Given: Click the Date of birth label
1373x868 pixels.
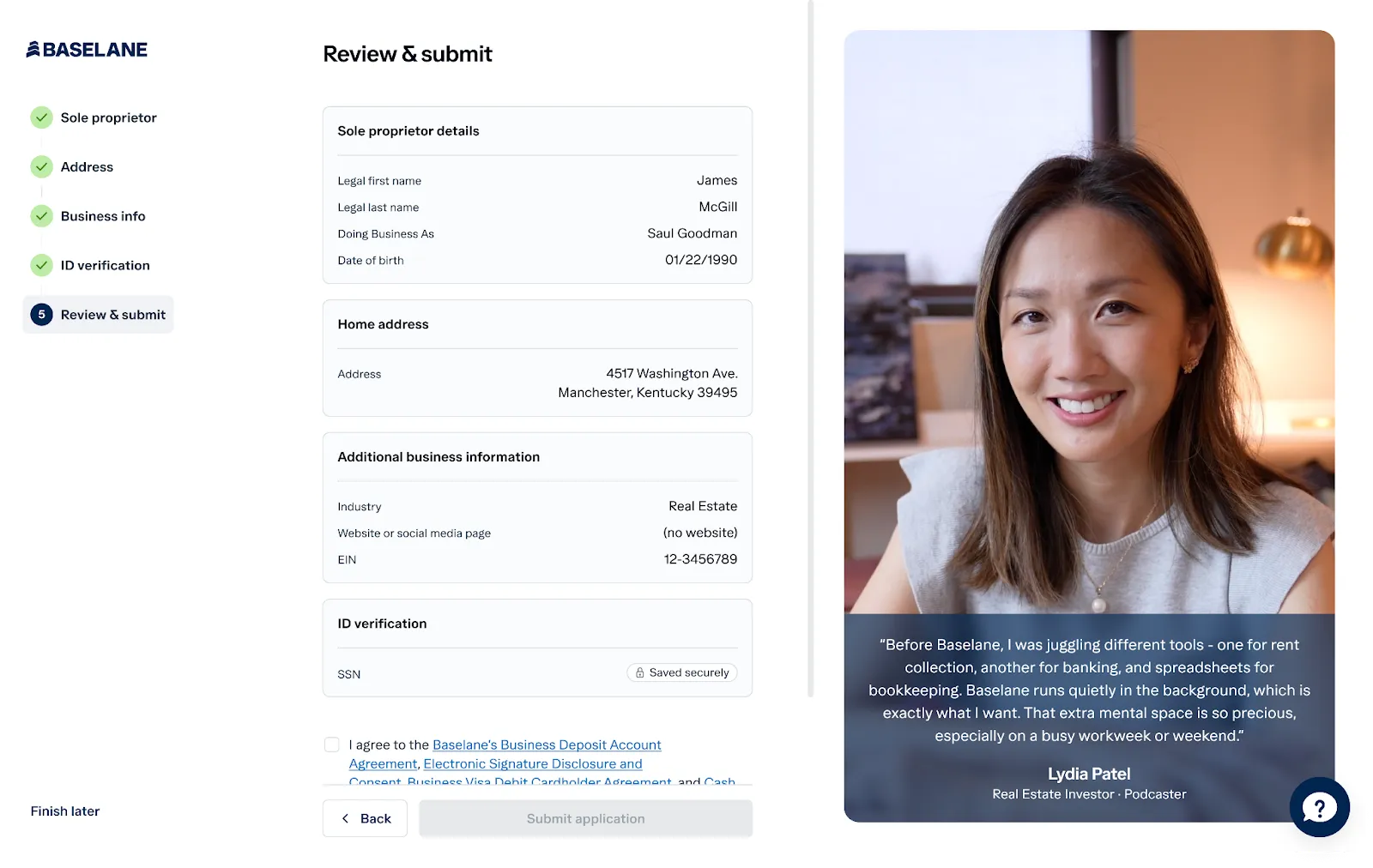Looking at the screenshot, I should pyautogui.click(x=371, y=261).
